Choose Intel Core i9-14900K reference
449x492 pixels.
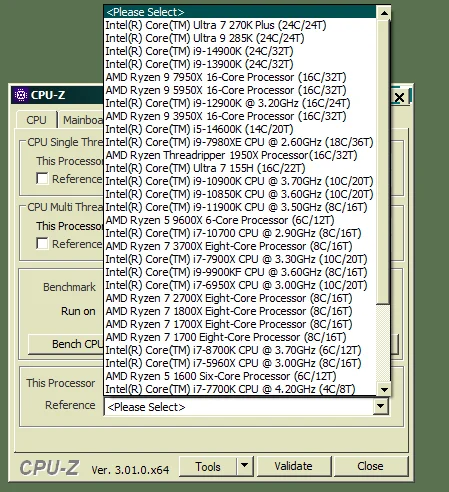click(240, 51)
